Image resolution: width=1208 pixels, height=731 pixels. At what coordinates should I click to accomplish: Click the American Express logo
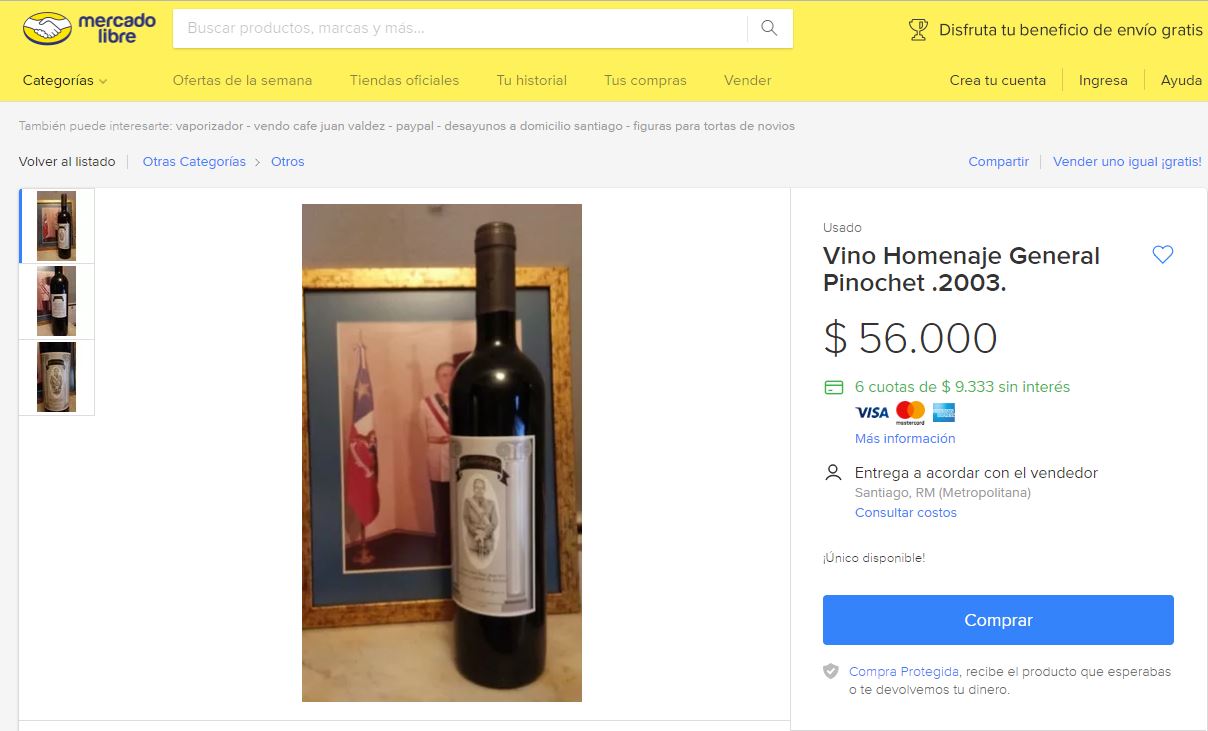click(x=943, y=412)
